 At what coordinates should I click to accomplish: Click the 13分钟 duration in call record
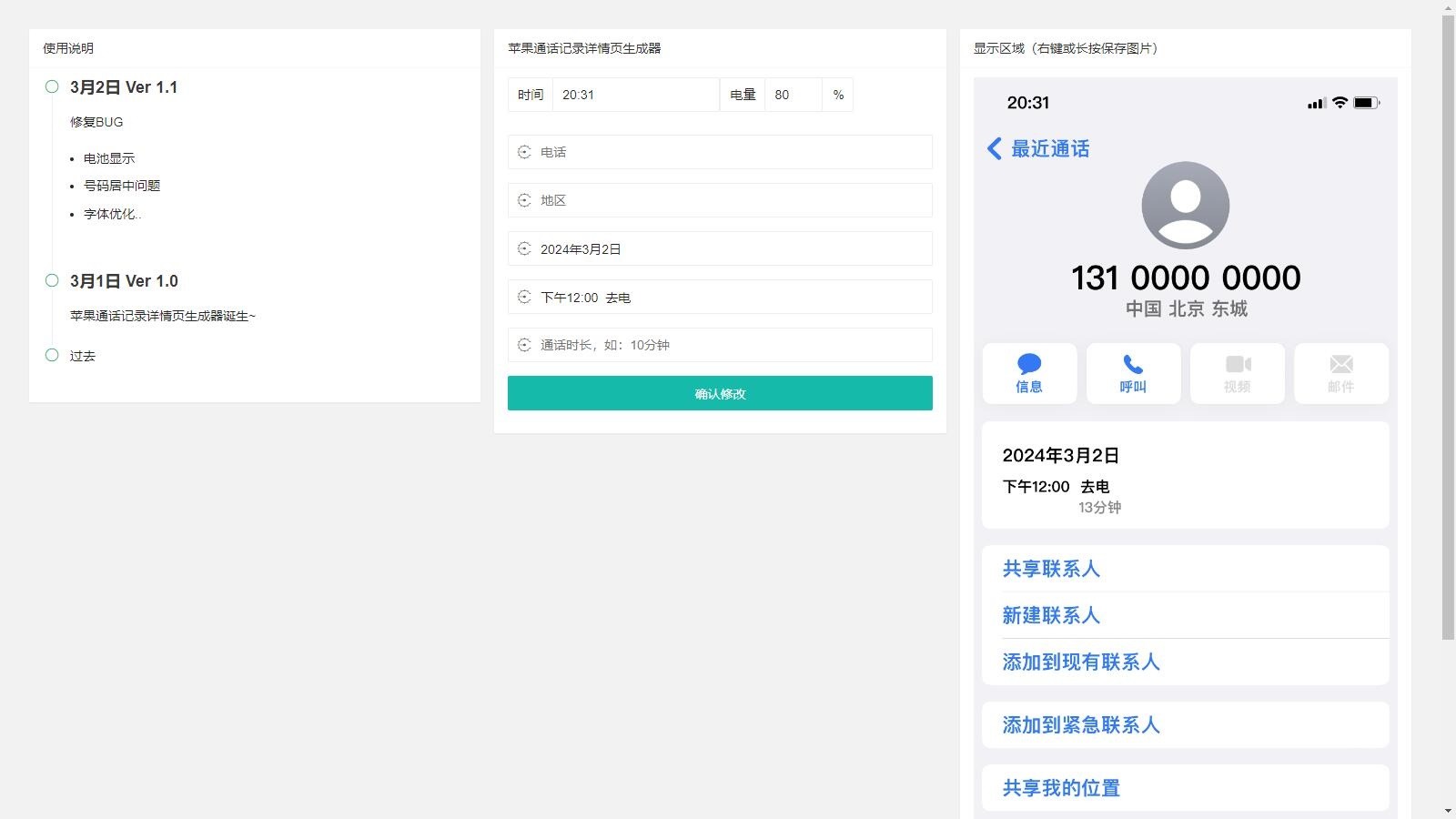[x=1100, y=508]
